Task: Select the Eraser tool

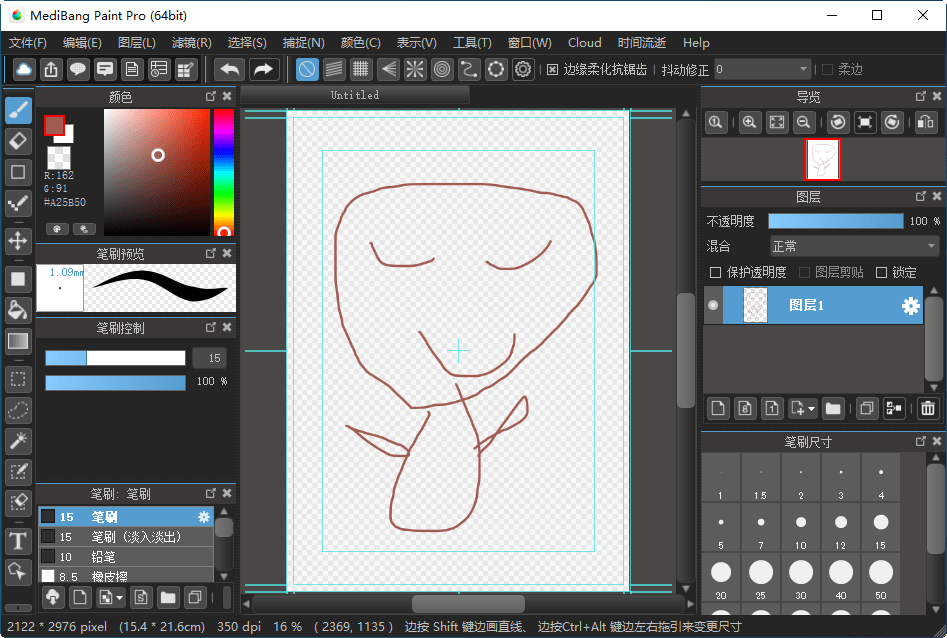Action: tap(18, 140)
